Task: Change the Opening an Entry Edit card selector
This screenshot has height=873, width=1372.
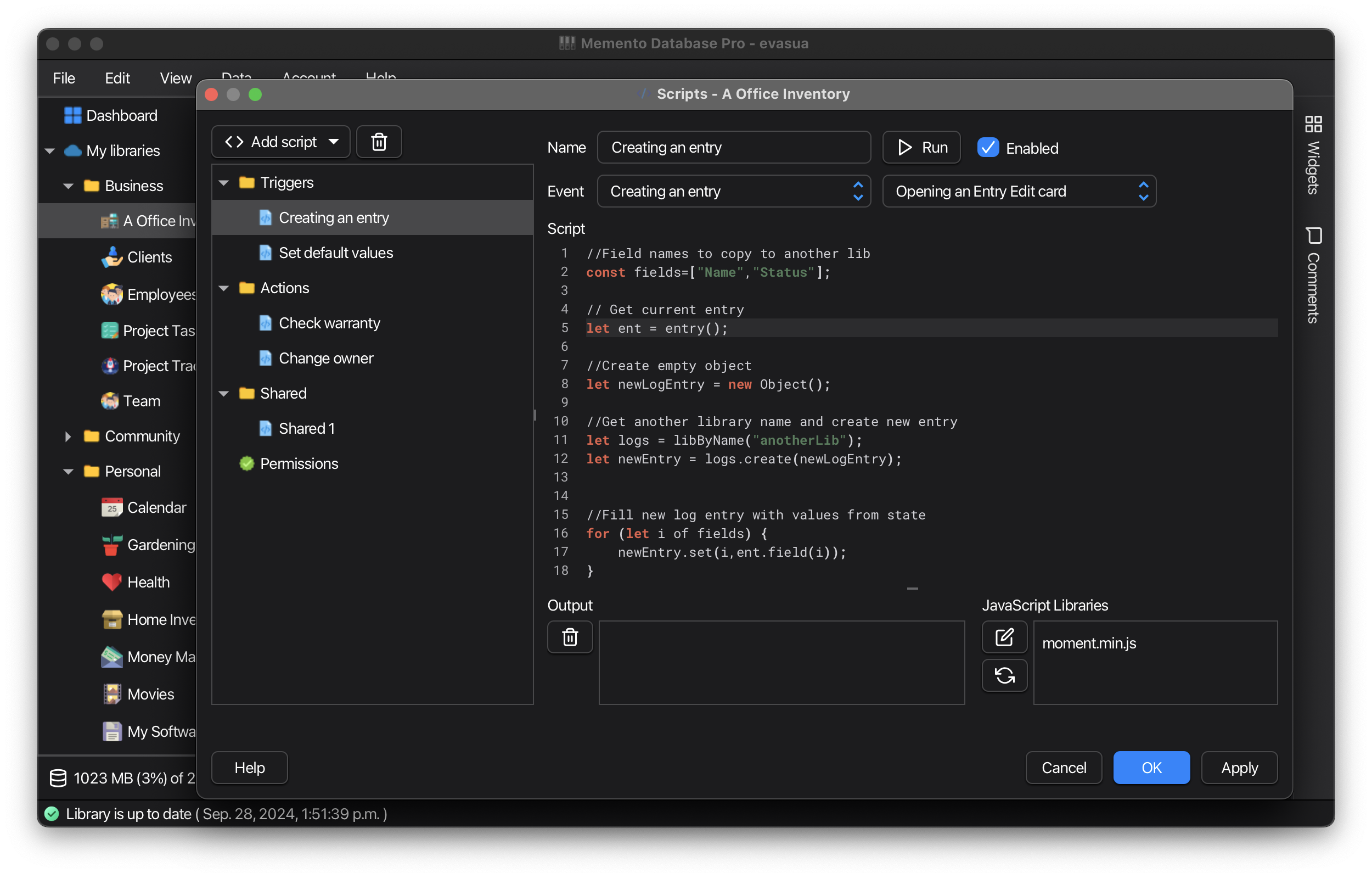Action: pos(1019,191)
